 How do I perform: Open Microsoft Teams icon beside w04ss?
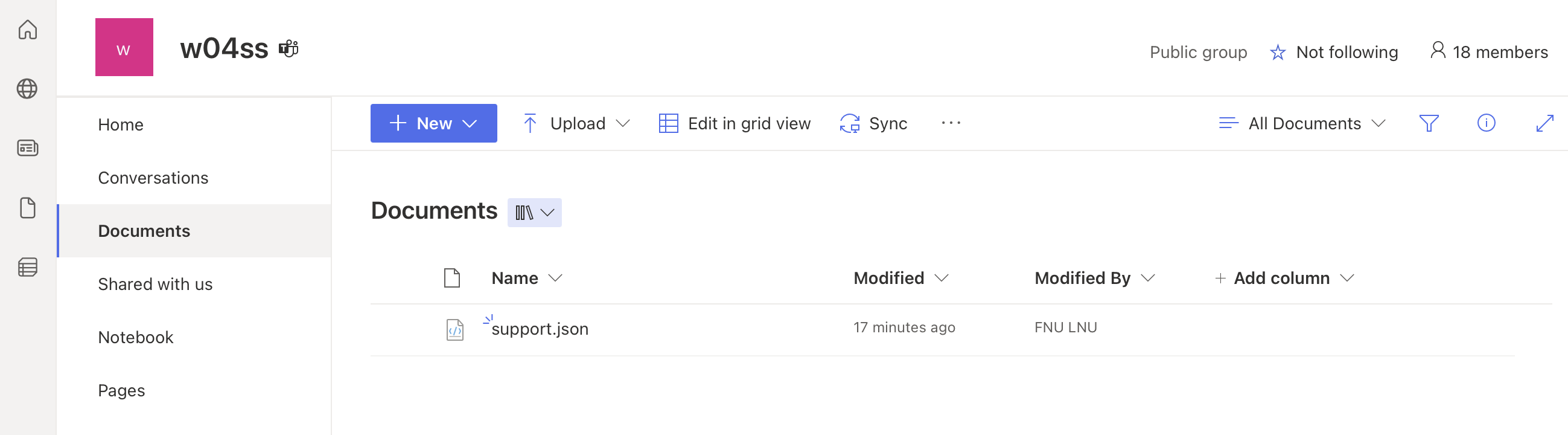(288, 48)
